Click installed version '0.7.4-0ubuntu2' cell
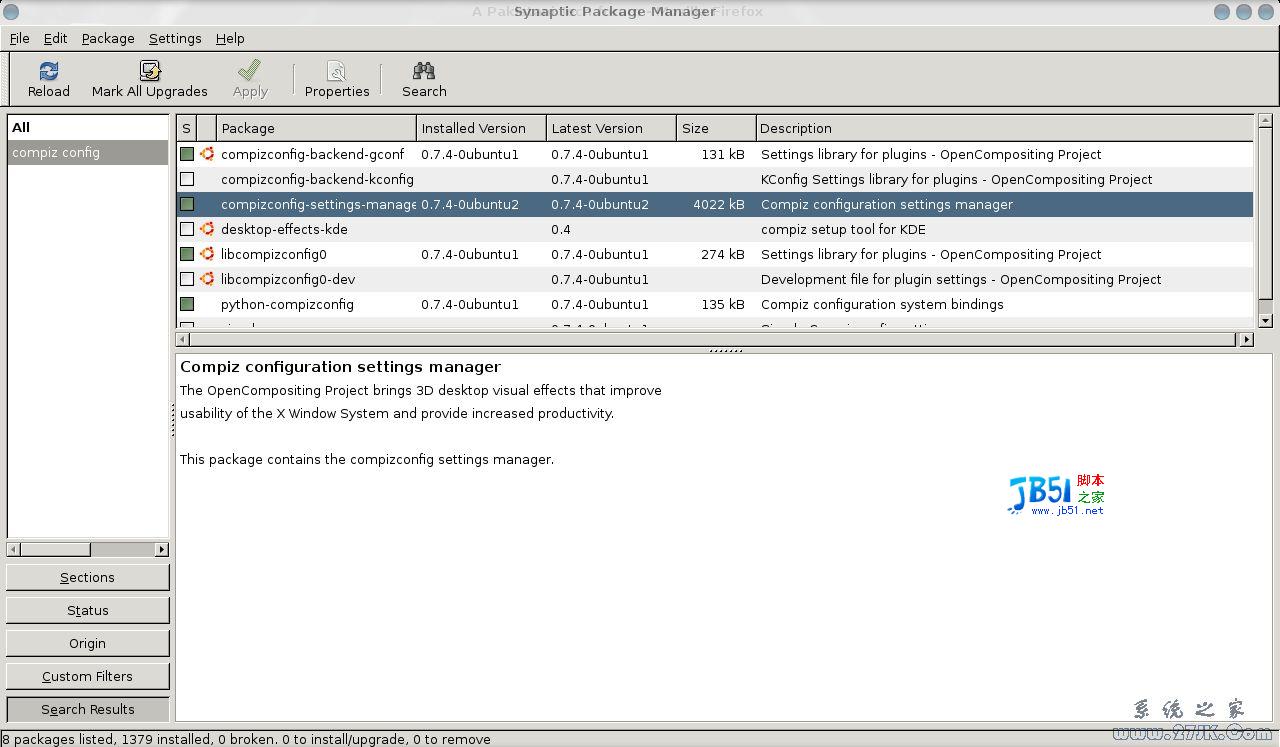 click(x=470, y=204)
